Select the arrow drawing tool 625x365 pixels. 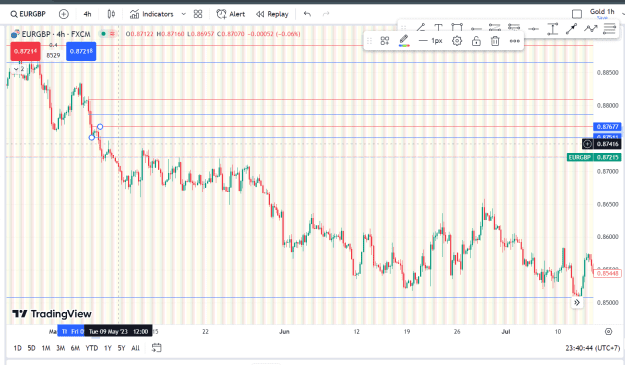click(571, 29)
